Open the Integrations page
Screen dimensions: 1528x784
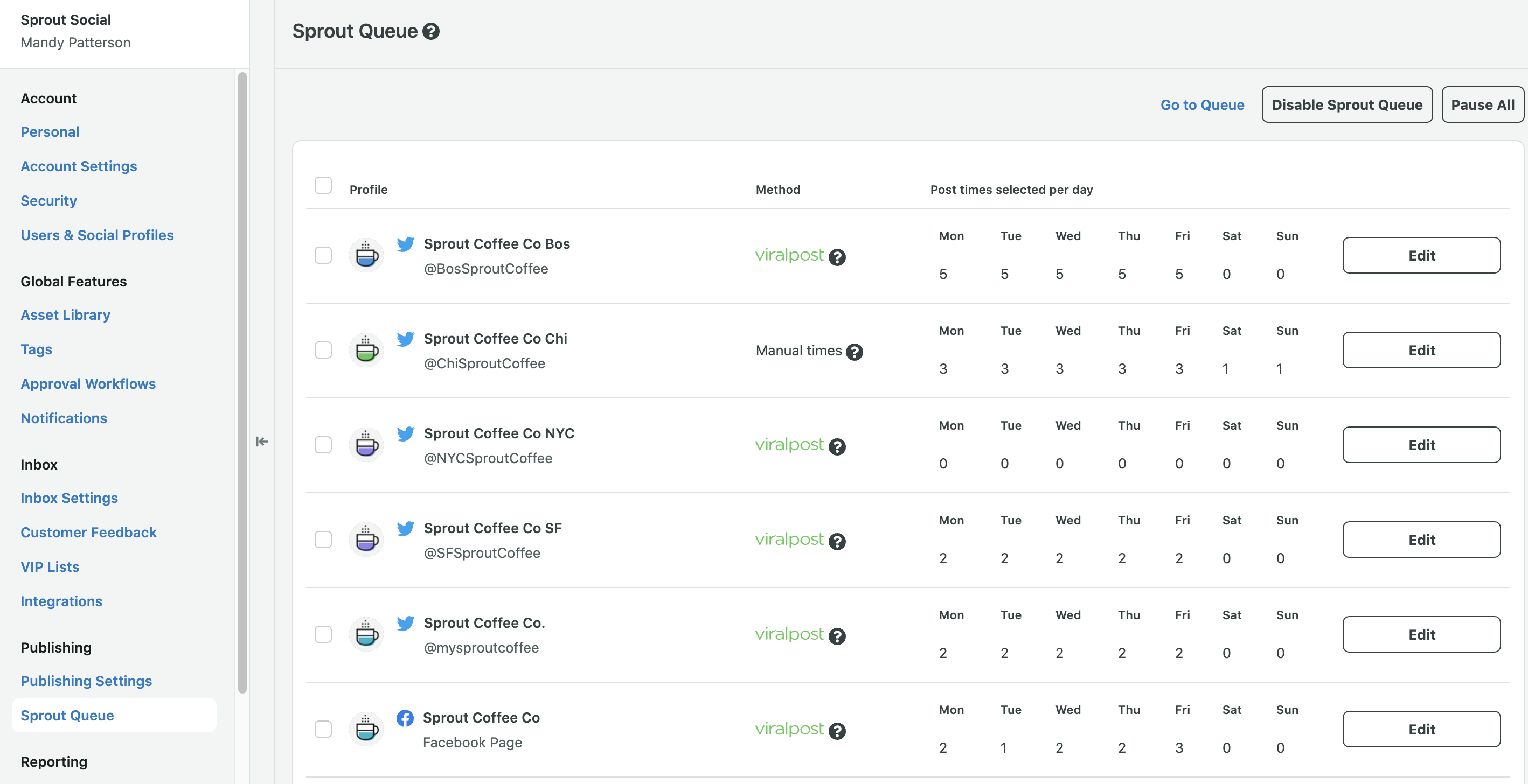pos(61,601)
